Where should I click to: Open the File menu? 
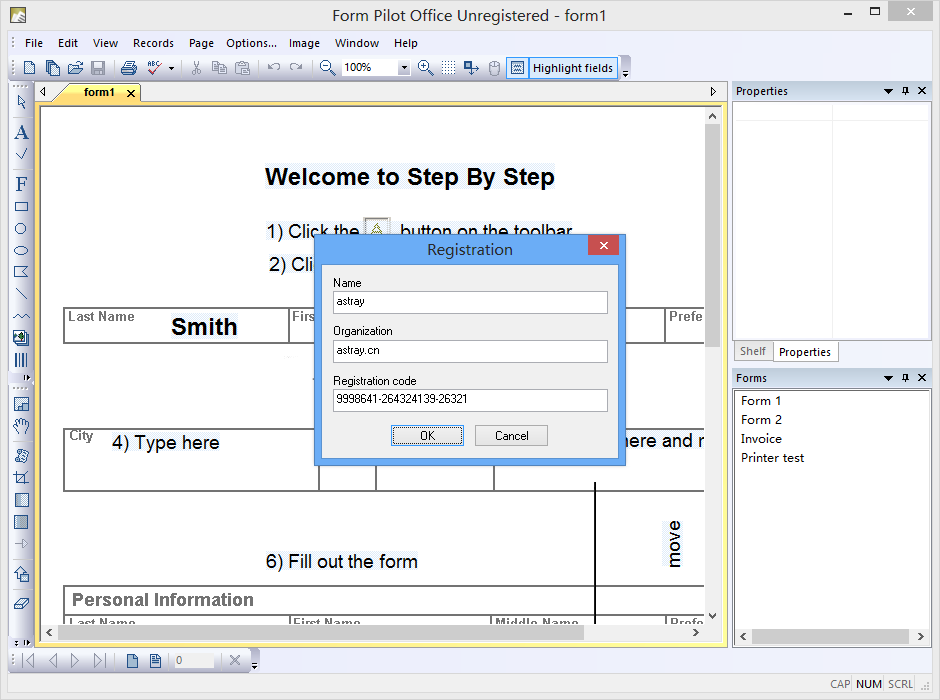click(34, 43)
